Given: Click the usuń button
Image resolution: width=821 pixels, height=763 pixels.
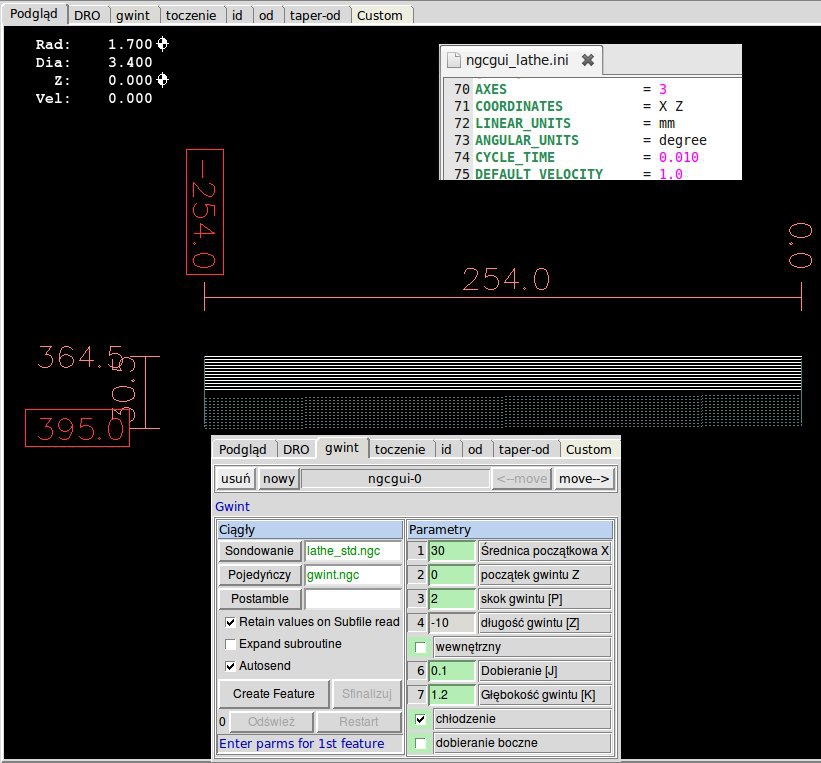Looking at the screenshot, I should coord(236,479).
